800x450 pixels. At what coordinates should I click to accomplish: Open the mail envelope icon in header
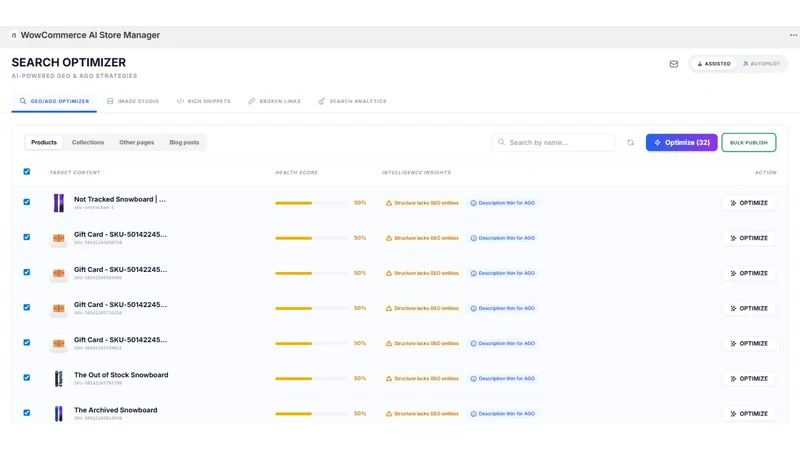point(673,64)
